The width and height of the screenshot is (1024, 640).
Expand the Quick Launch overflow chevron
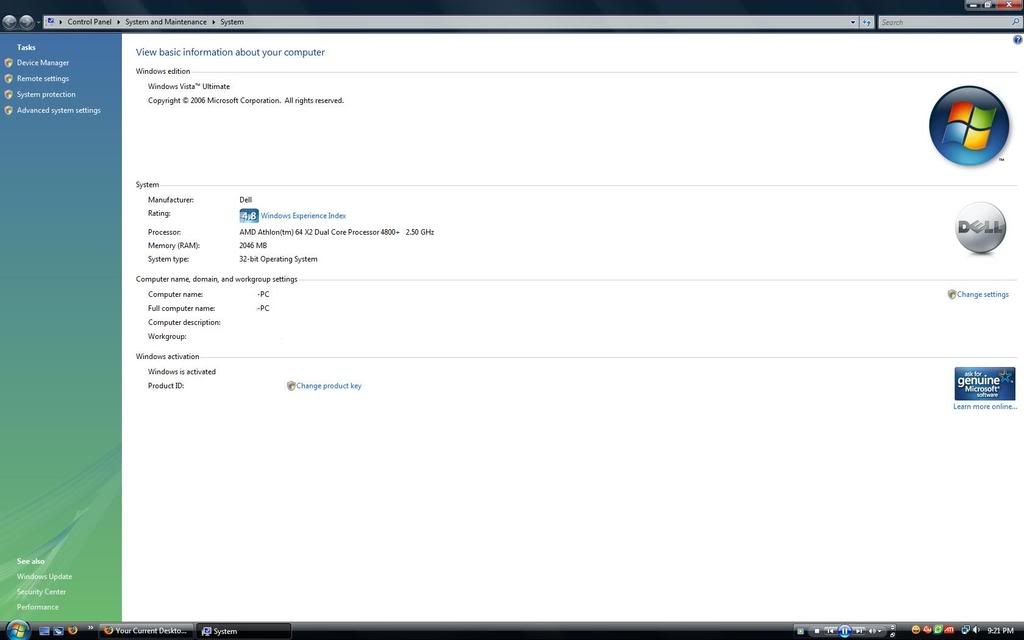click(x=90, y=628)
